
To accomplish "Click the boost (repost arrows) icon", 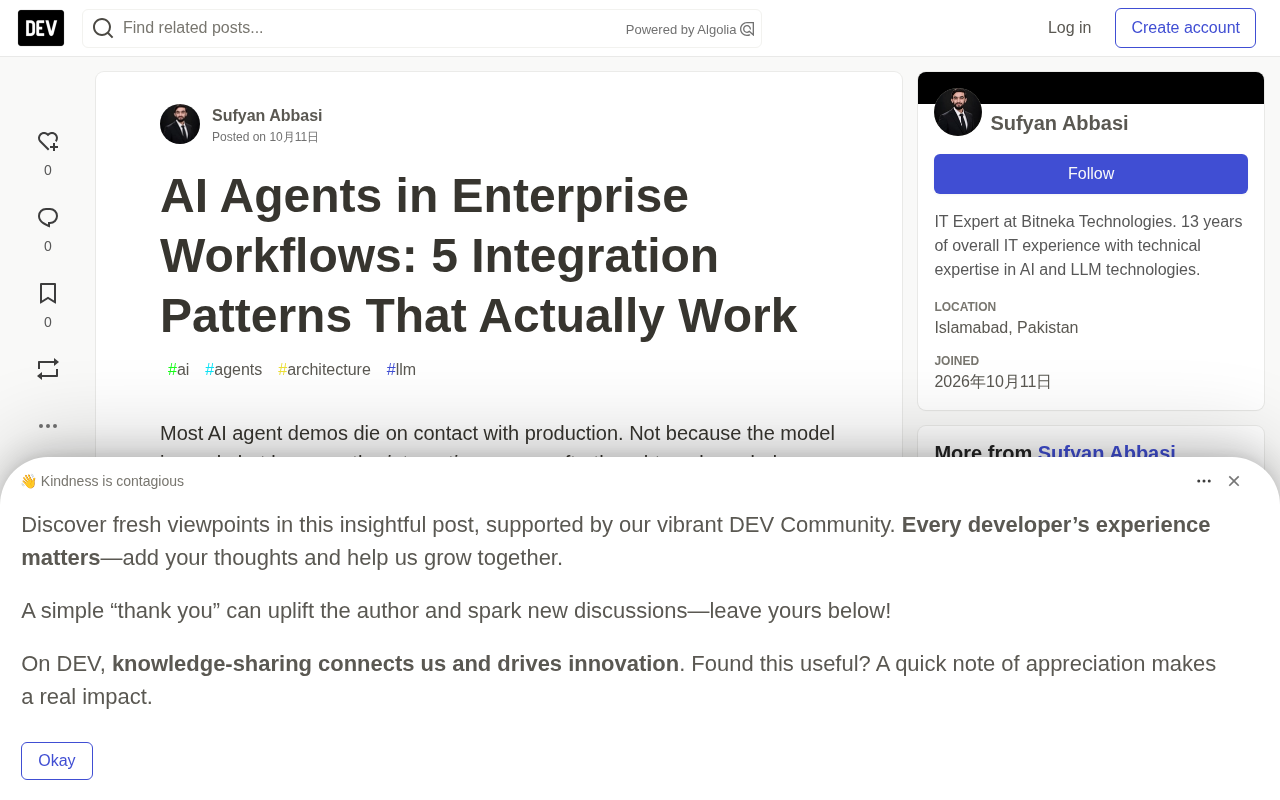I will coord(48,369).
